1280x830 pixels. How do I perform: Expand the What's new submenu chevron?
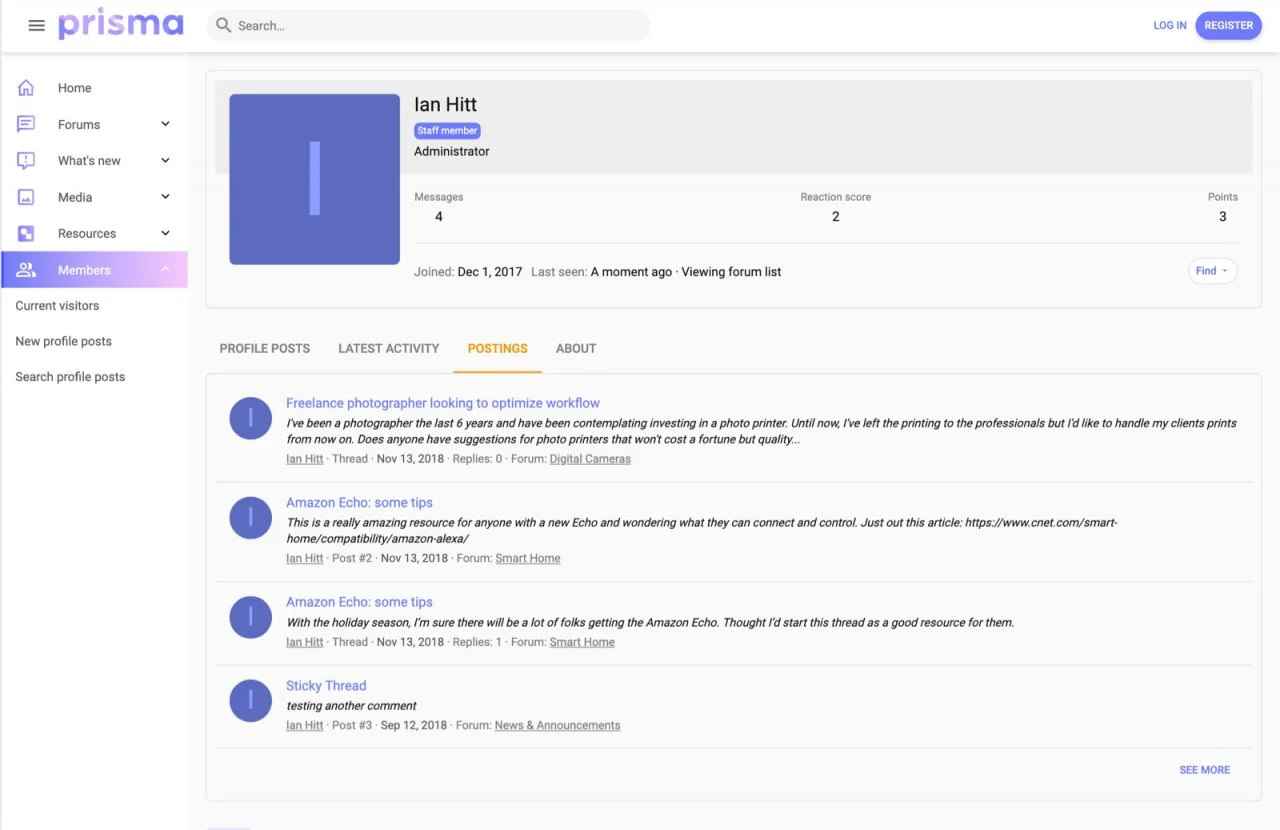(166, 161)
